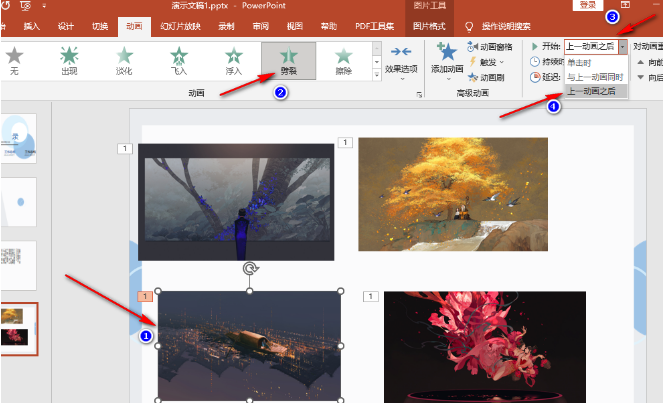Click the 开始 start combo box field
Image resolution: width=664 pixels, height=403 pixels.
[x=591, y=47]
